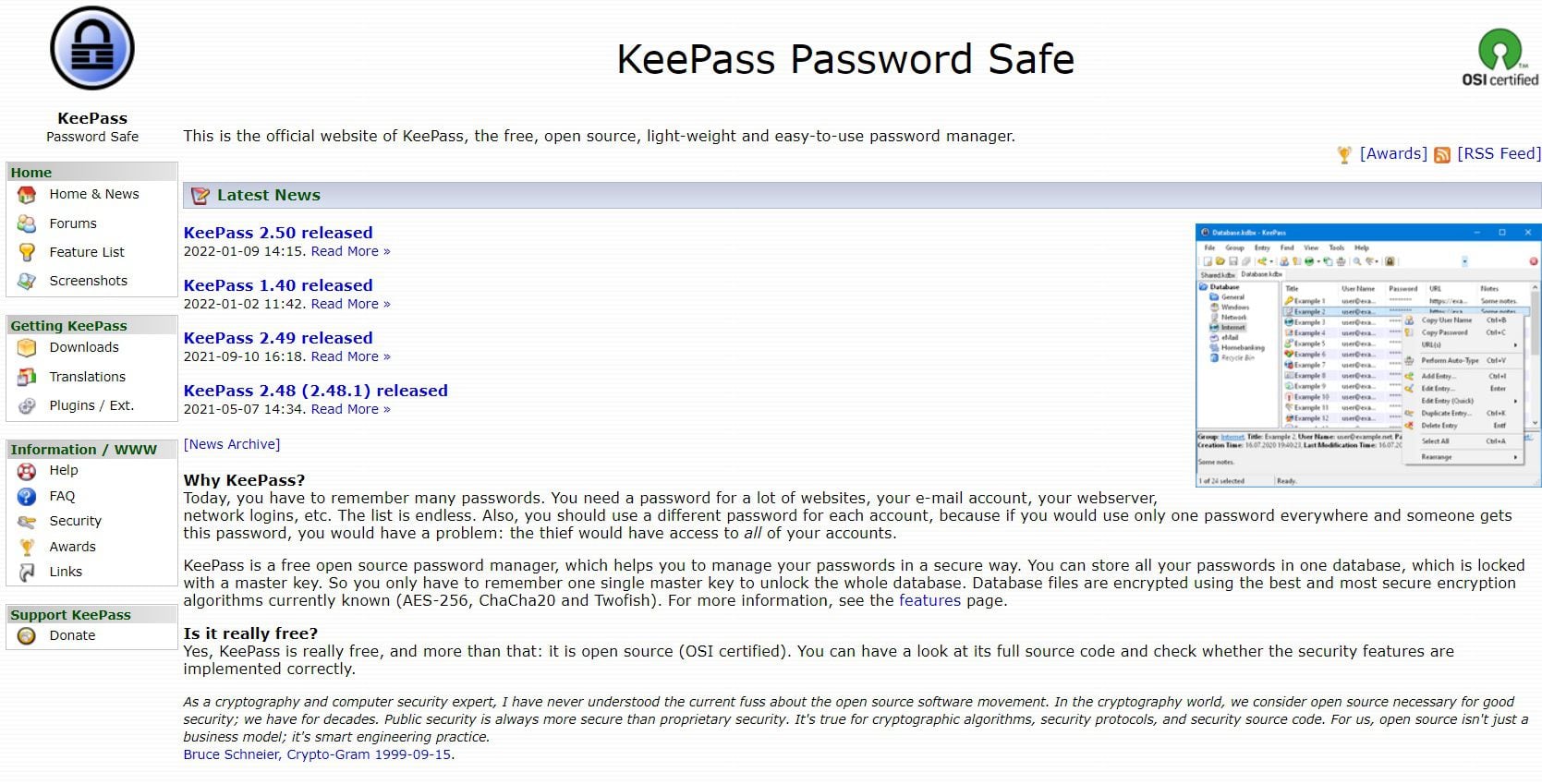The height and width of the screenshot is (784, 1542).
Task: Click the Feature List lightbulb icon
Action: 27,252
